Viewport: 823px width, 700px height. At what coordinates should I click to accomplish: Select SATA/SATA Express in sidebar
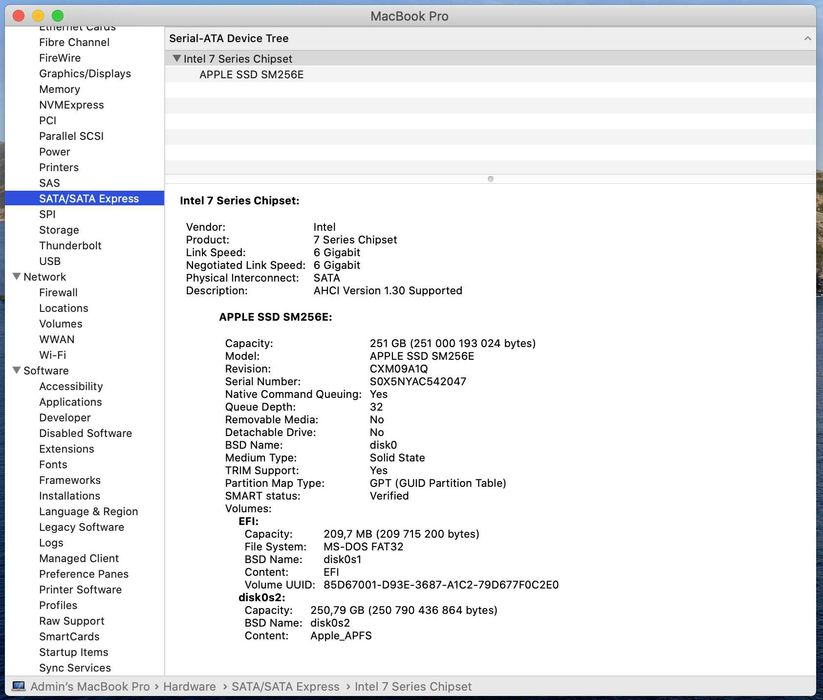85,198
